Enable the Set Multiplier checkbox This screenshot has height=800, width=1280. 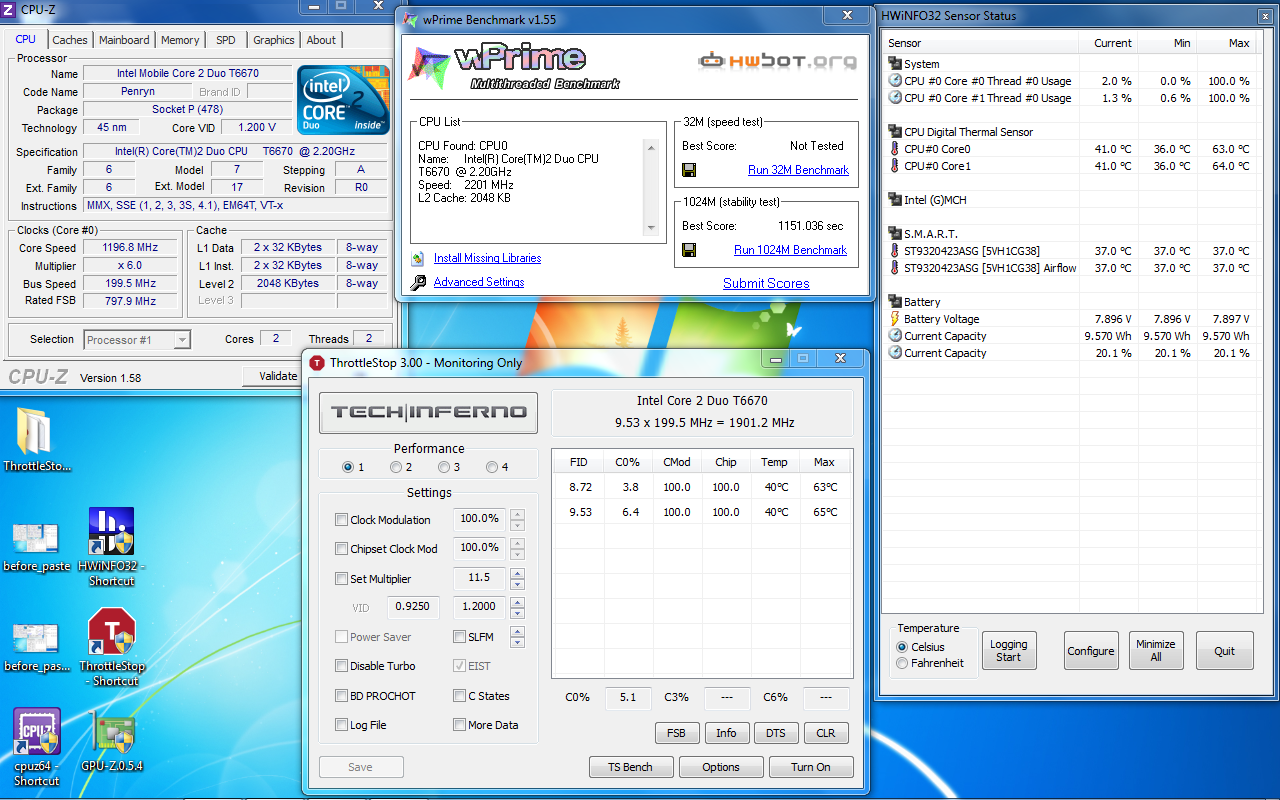click(x=341, y=579)
